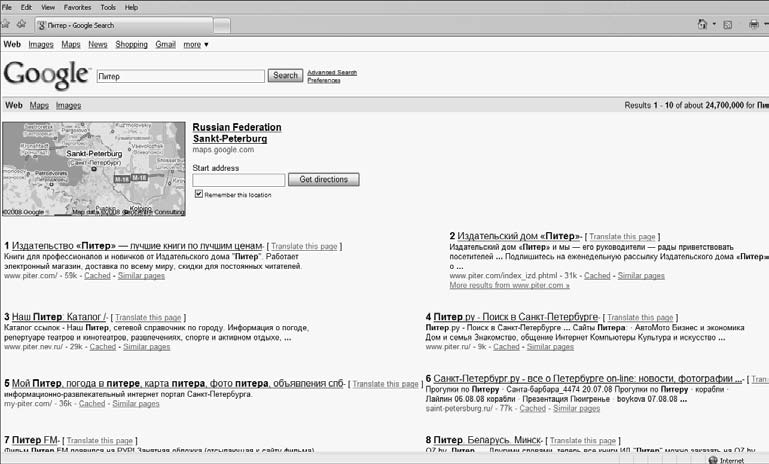Open Similar pages for piter.com/index_izd.phtml
The height and width of the screenshot is (464, 769).
pyautogui.click(x=641, y=276)
